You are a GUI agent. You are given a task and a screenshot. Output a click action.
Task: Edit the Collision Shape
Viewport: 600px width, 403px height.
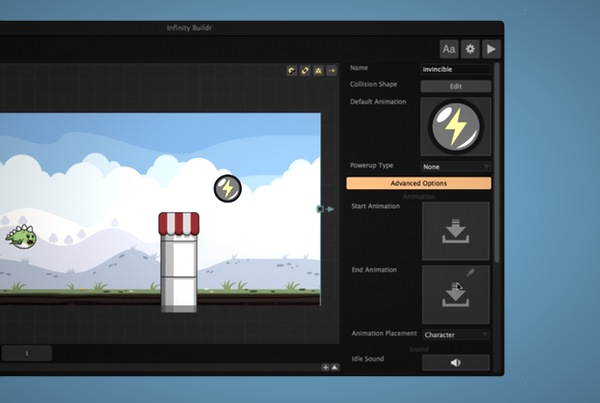tap(456, 86)
